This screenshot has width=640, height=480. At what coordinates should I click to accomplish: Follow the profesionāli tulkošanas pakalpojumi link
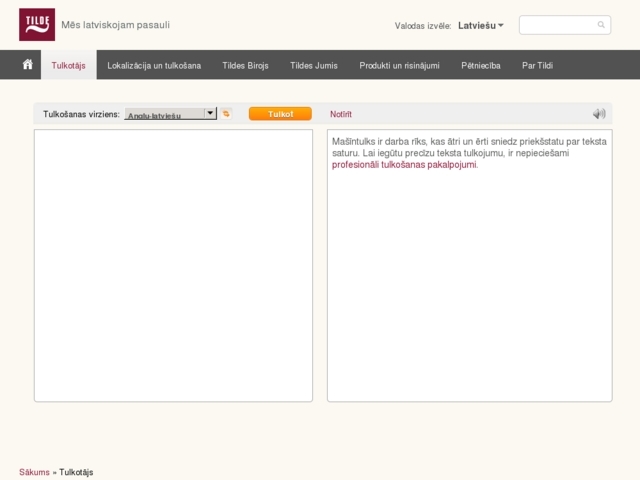pos(404,165)
